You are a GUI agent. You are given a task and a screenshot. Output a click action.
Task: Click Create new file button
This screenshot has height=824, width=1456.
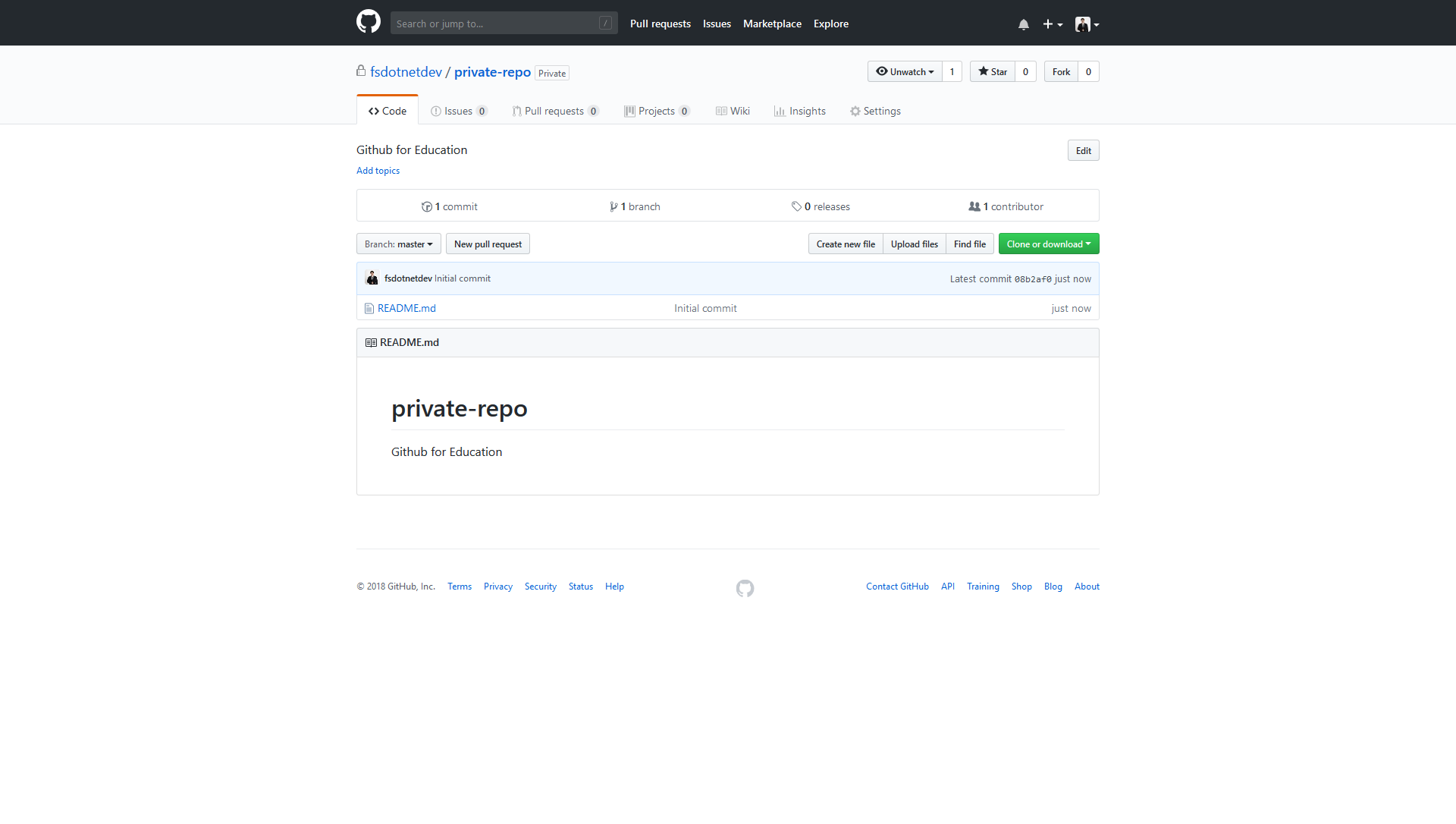(x=846, y=244)
